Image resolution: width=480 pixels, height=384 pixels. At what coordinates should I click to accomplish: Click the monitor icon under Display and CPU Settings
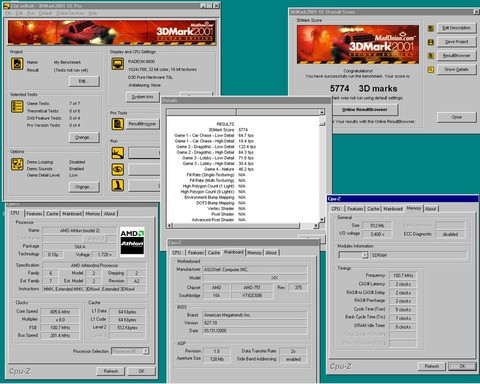(x=118, y=63)
